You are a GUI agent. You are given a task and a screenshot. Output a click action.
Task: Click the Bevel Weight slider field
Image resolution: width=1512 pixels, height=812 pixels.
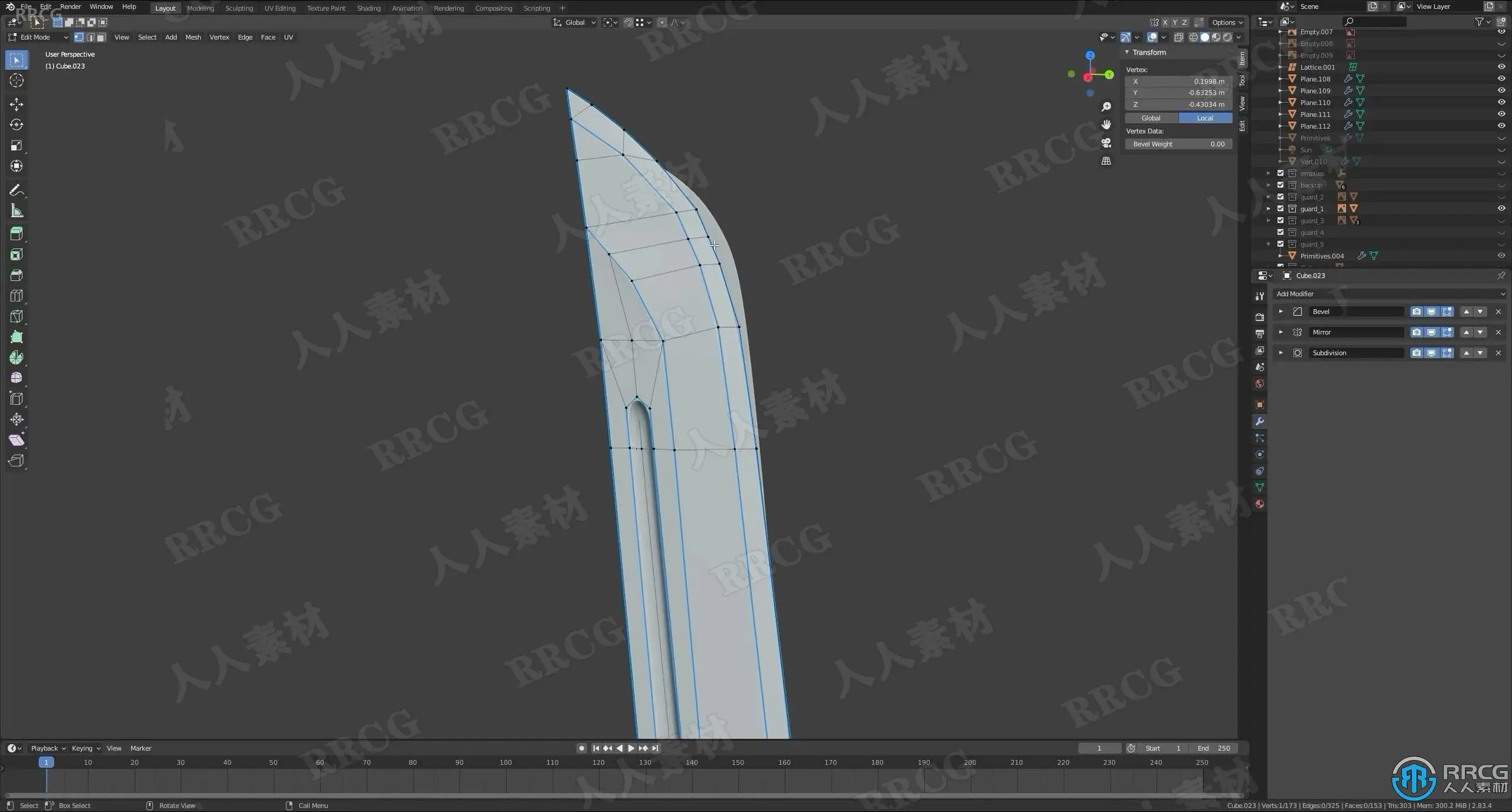1178,144
